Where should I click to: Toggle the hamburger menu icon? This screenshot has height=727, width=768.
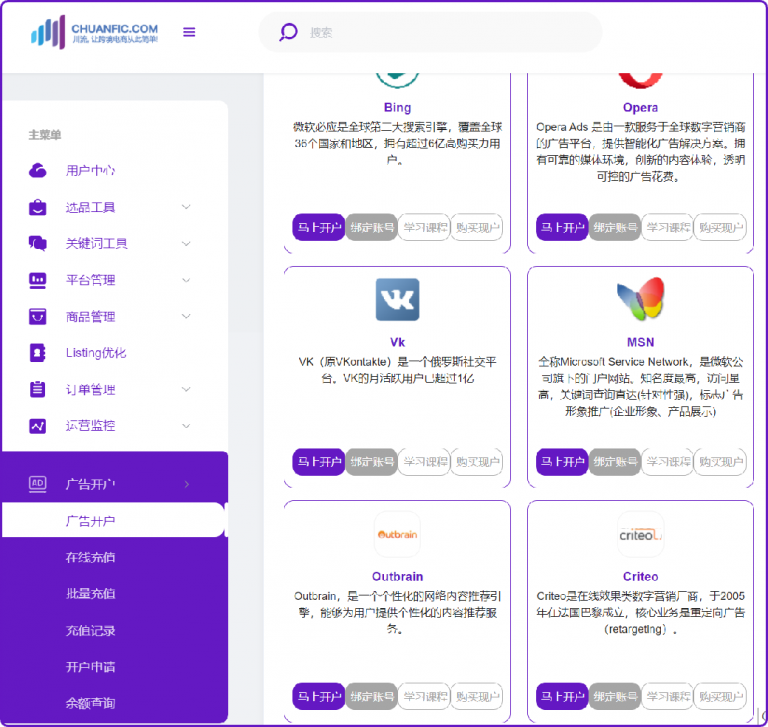click(189, 32)
